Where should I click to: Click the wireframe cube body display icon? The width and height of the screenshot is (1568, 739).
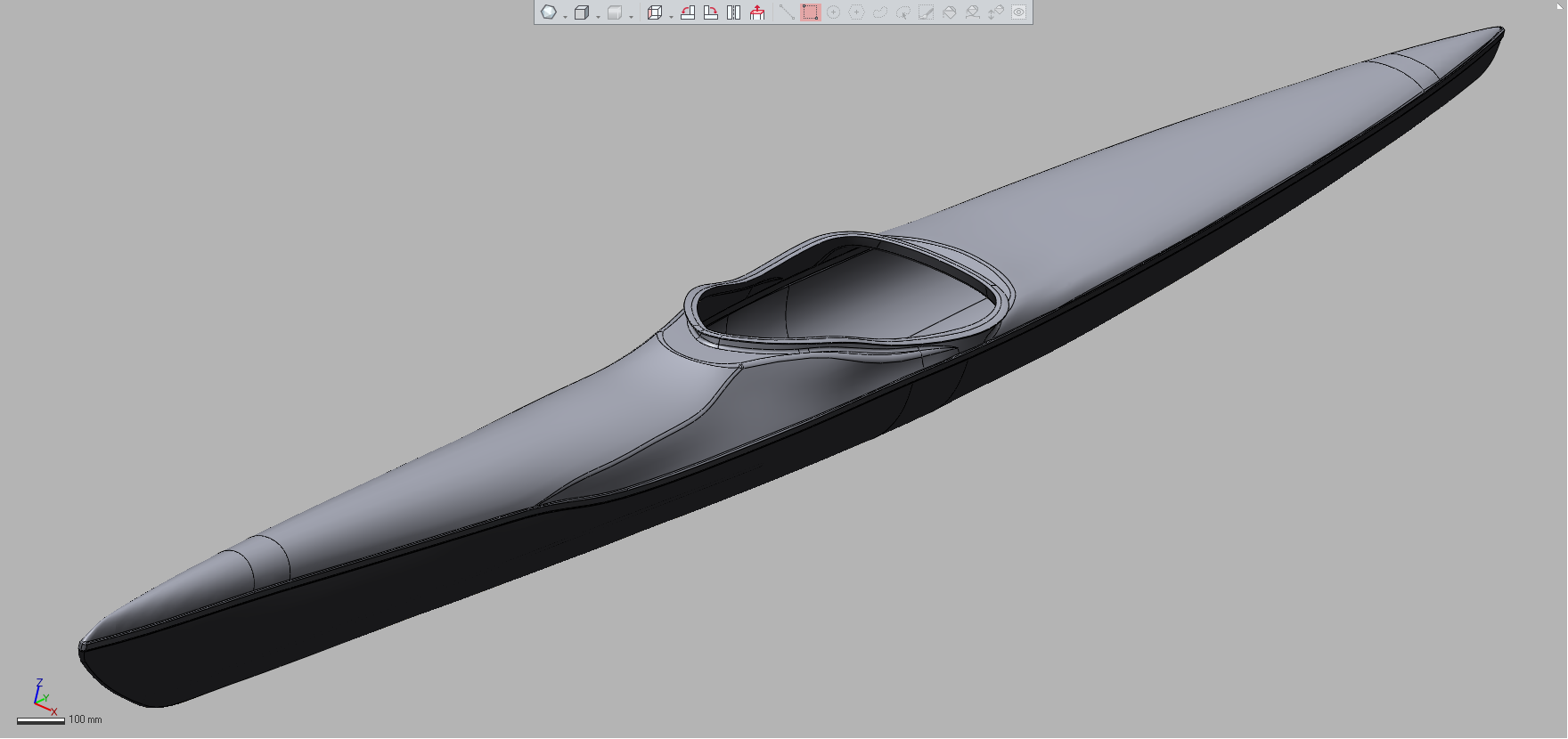581,12
